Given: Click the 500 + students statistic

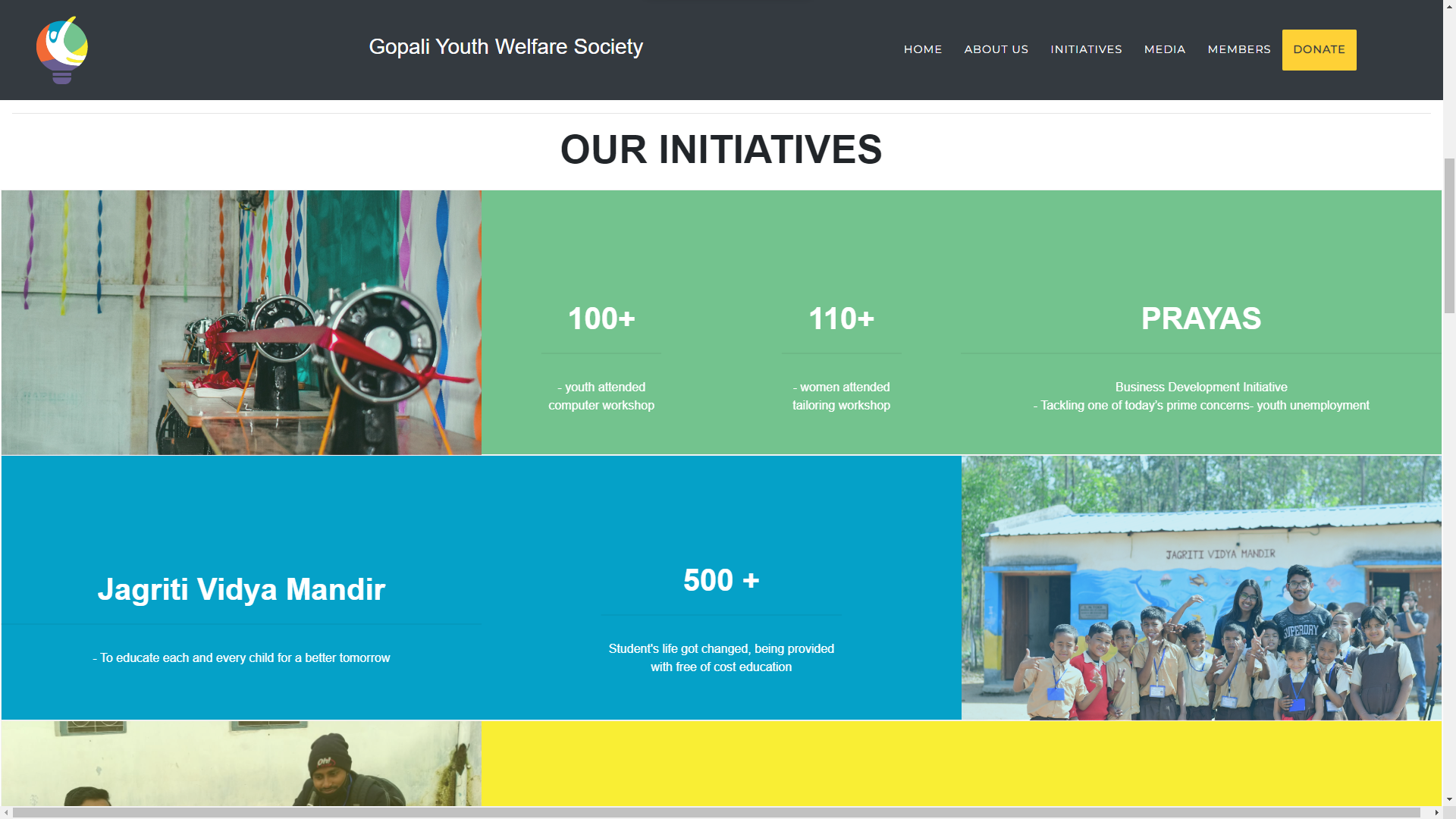Looking at the screenshot, I should coord(720,581).
